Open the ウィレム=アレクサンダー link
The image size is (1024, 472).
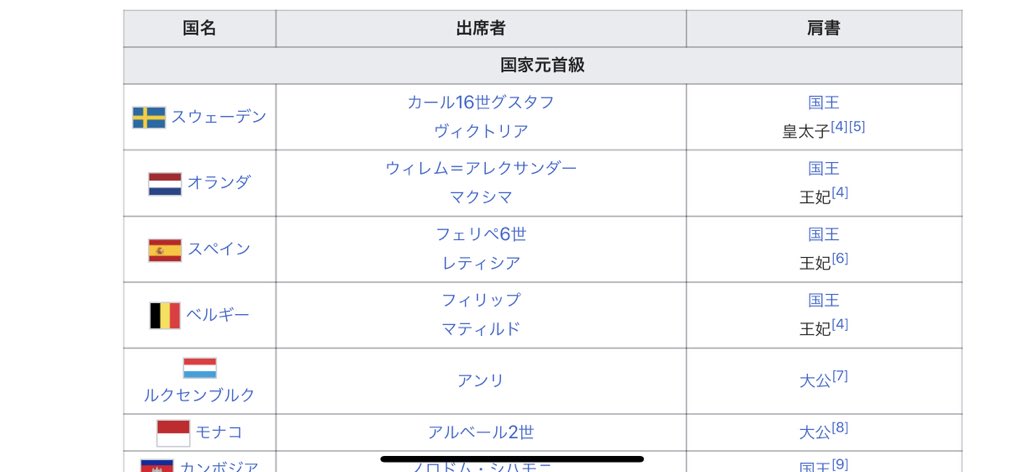481,168
